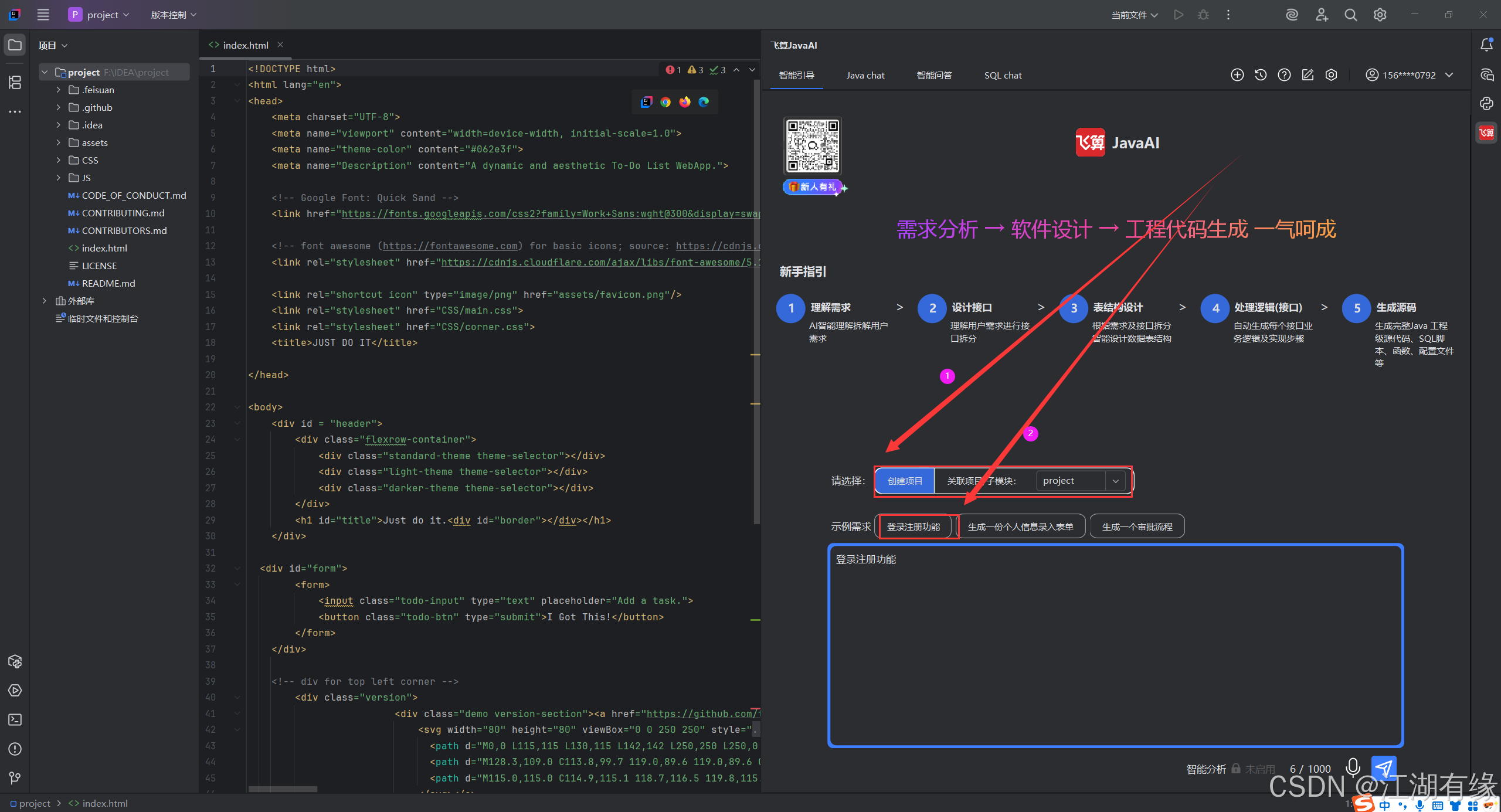This screenshot has height=812, width=1501.
Task: Start new conversation plus icon
Action: click(x=1237, y=75)
